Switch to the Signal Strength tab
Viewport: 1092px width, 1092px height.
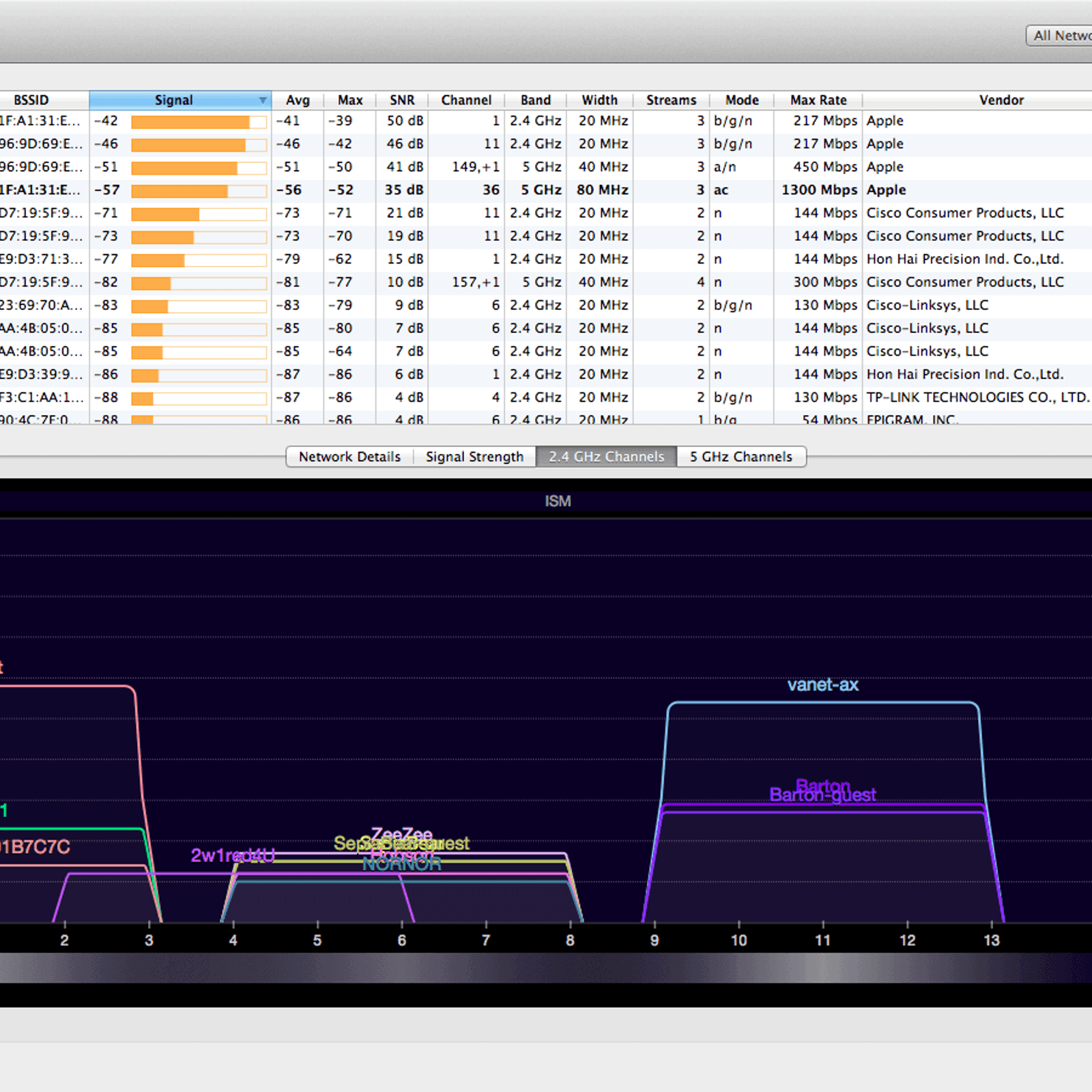(474, 457)
